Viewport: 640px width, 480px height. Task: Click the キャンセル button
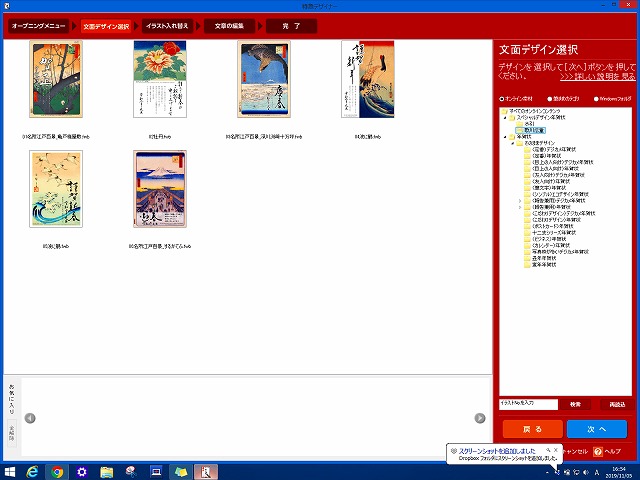[575, 451]
